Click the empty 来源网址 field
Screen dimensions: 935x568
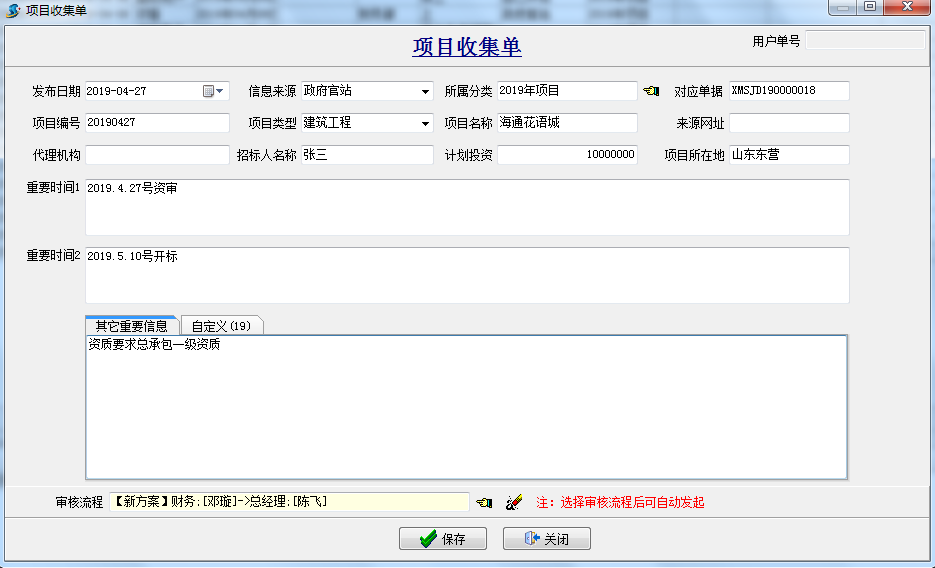[788, 123]
